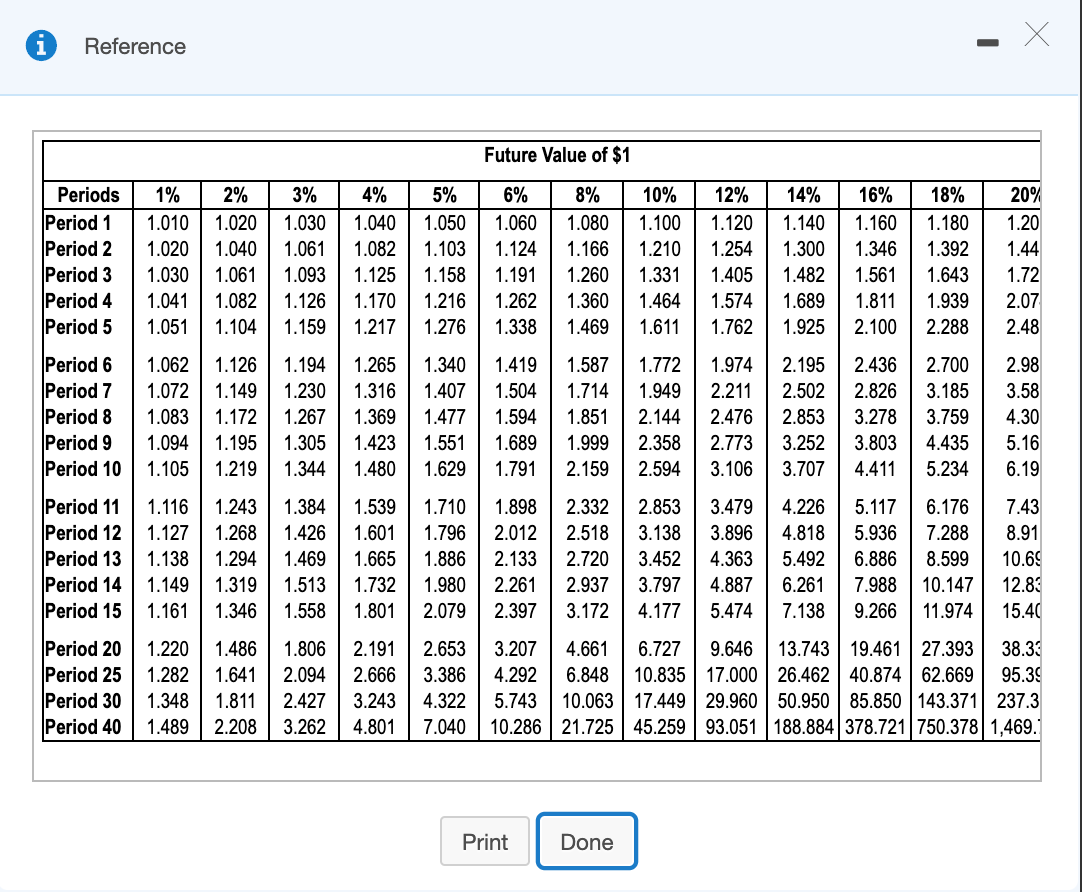This screenshot has width=1082, height=892.
Task: Click the Period 25 row label
Action: (x=83, y=675)
